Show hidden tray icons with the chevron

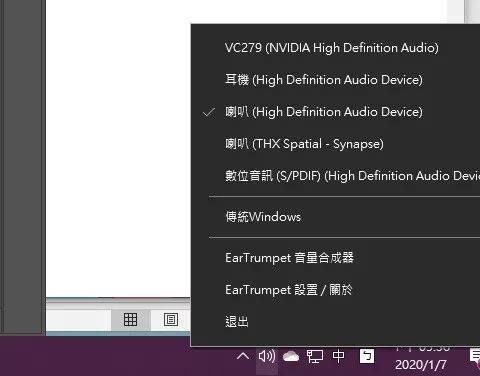point(243,356)
